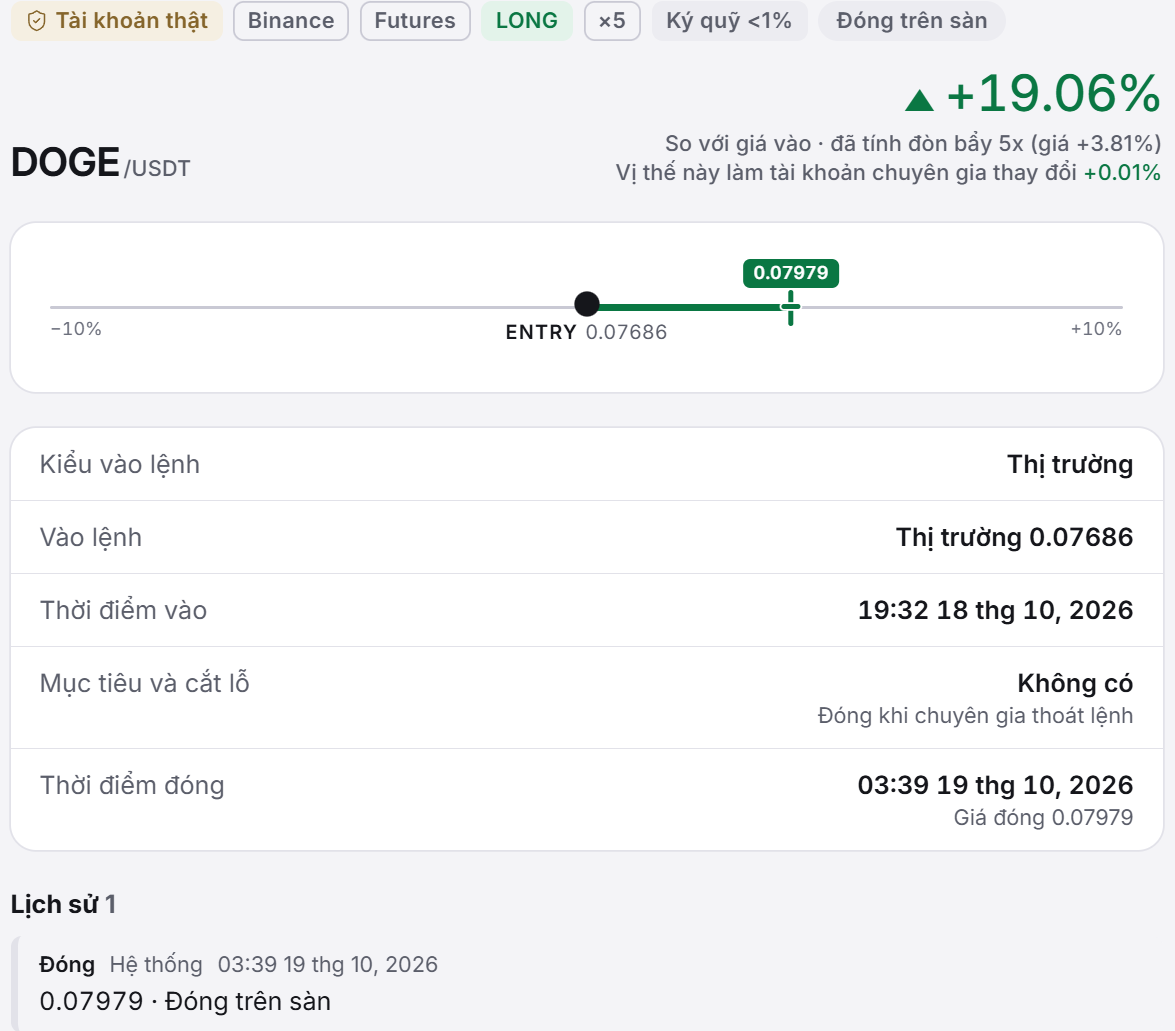Click the /USDT quote currency label
The height and width of the screenshot is (1031, 1175).
(157, 169)
